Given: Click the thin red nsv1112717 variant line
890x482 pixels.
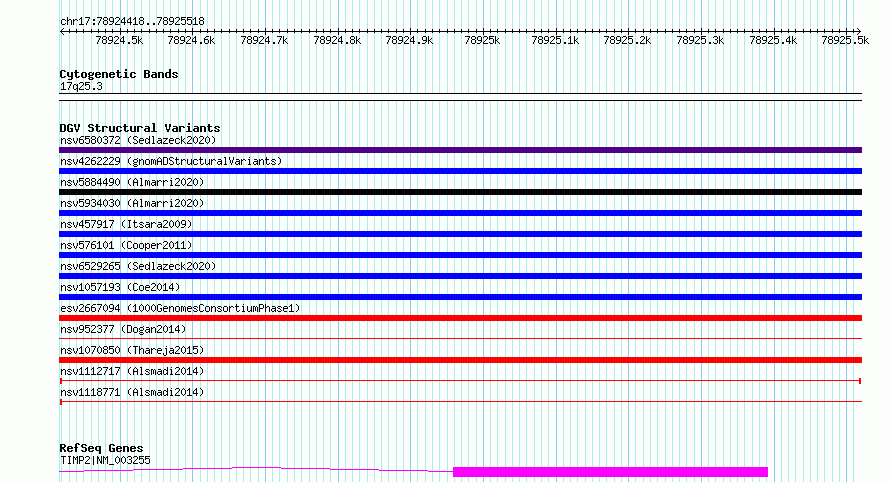Looking at the screenshot, I should click(x=460, y=381).
